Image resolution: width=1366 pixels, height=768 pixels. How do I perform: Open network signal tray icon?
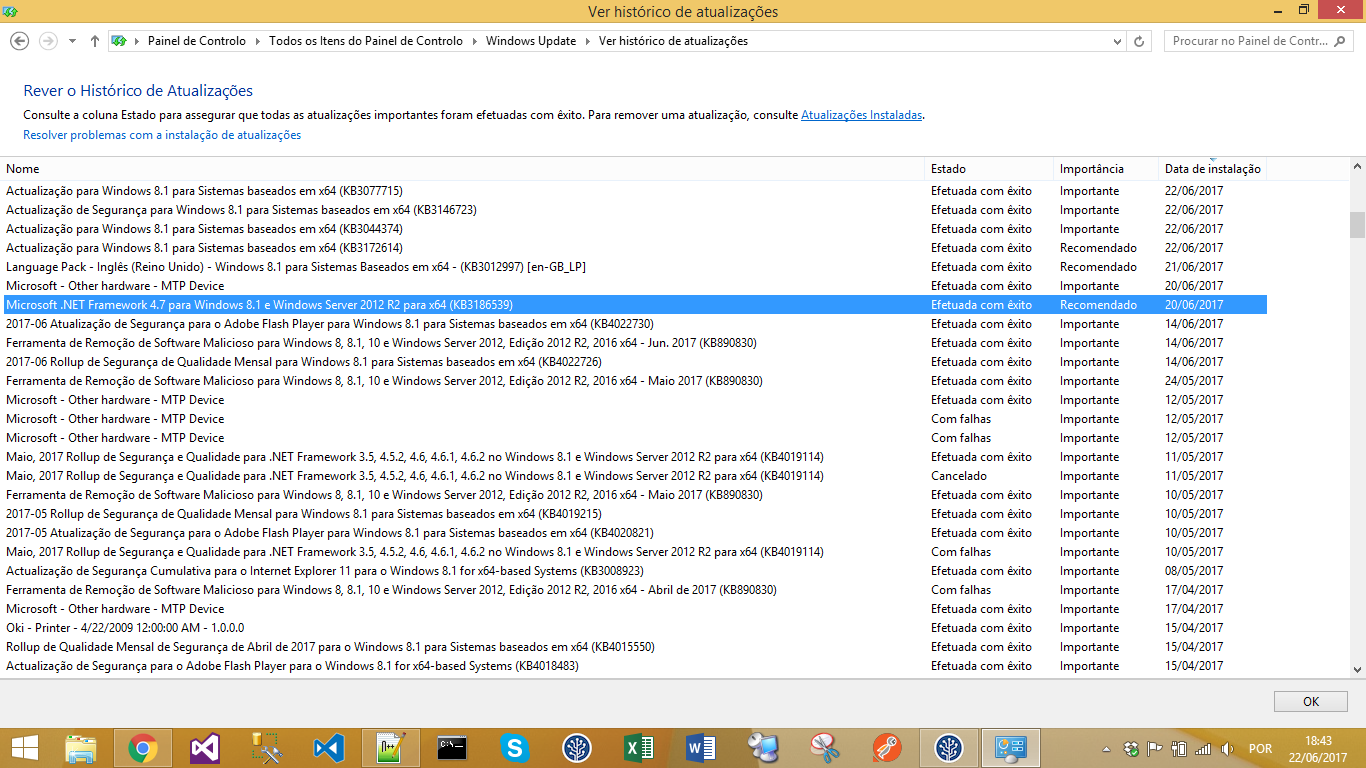[x=1203, y=748]
